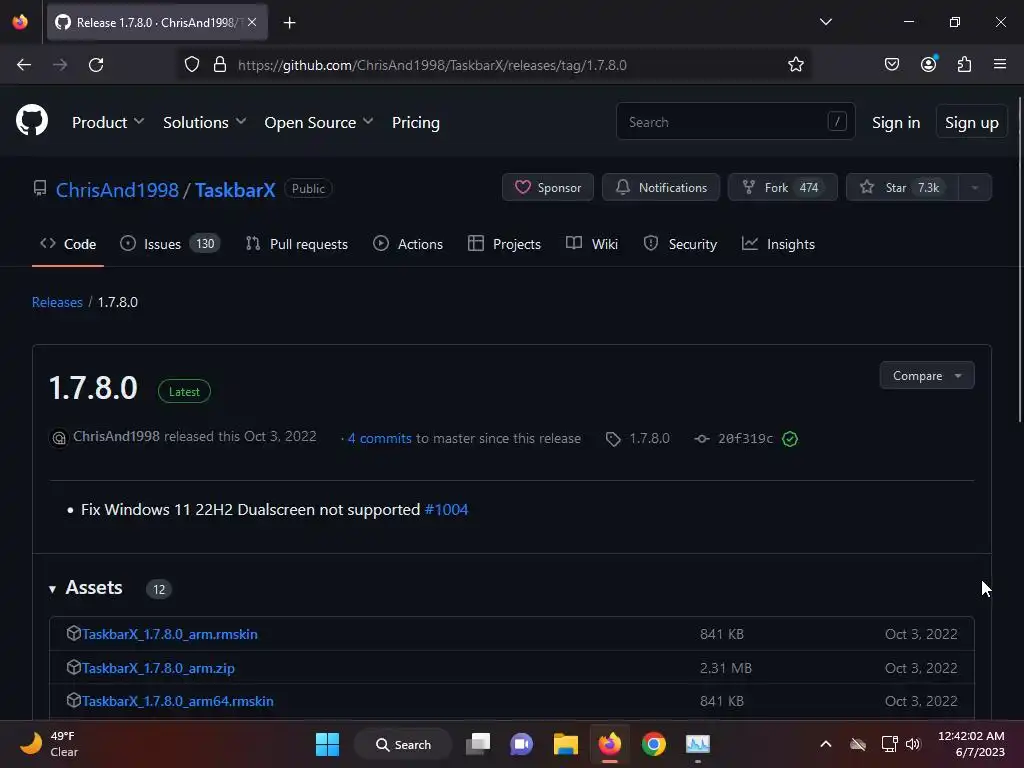Open issue #1004 link
This screenshot has width=1024, height=768.
(x=446, y=509)
